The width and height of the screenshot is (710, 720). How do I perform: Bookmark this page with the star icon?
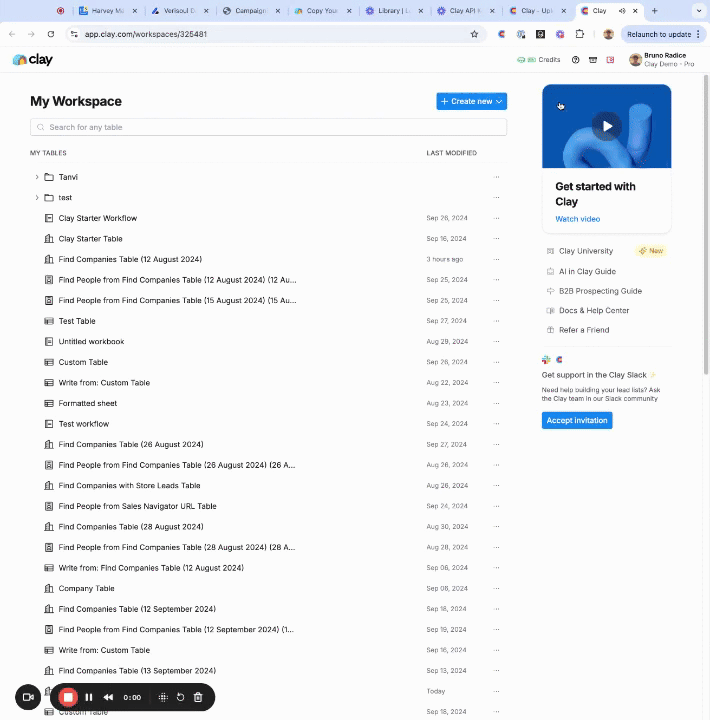coord(474,34)
